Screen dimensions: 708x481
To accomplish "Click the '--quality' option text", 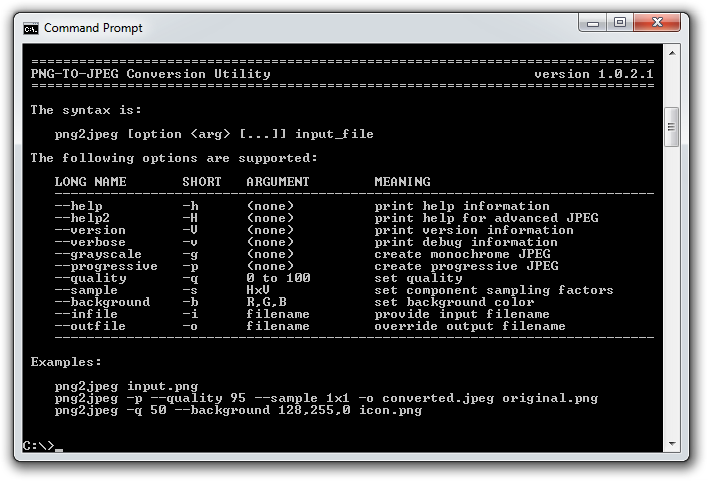I will click(x=90, y=278).
